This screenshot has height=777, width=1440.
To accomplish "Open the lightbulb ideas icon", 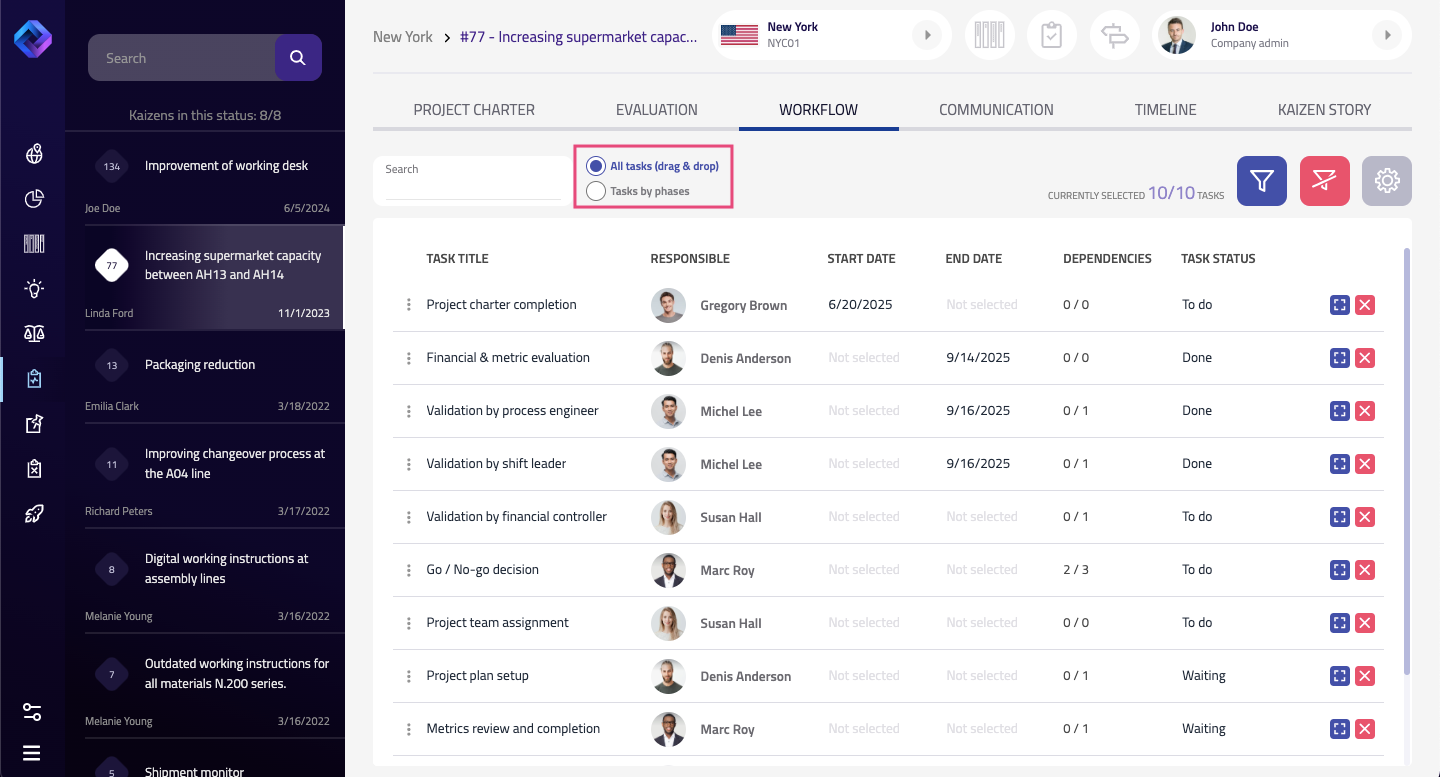I will point(34,289).
